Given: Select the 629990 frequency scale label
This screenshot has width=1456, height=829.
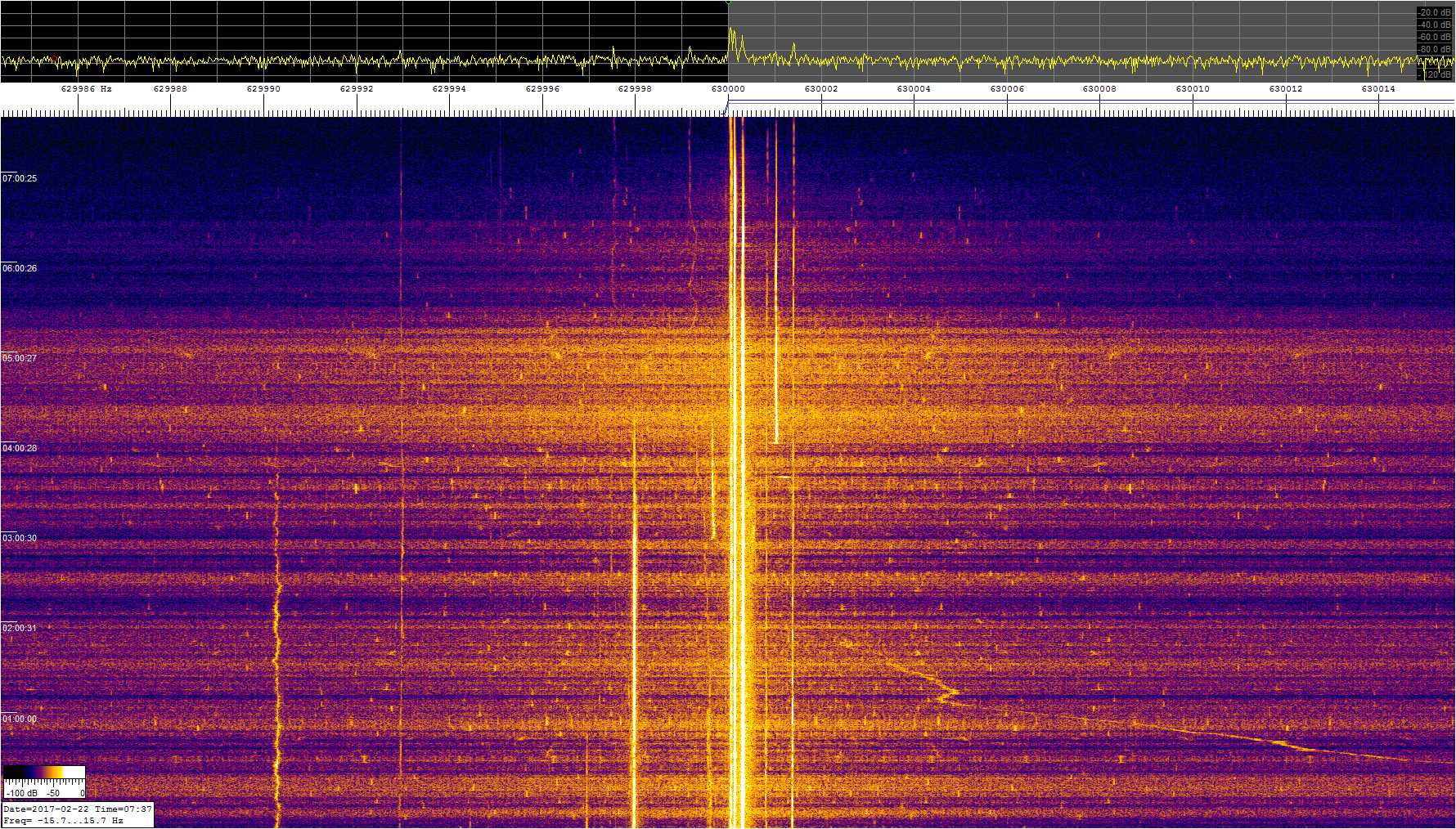Looking at the screenshot, I should pos(263,88).
